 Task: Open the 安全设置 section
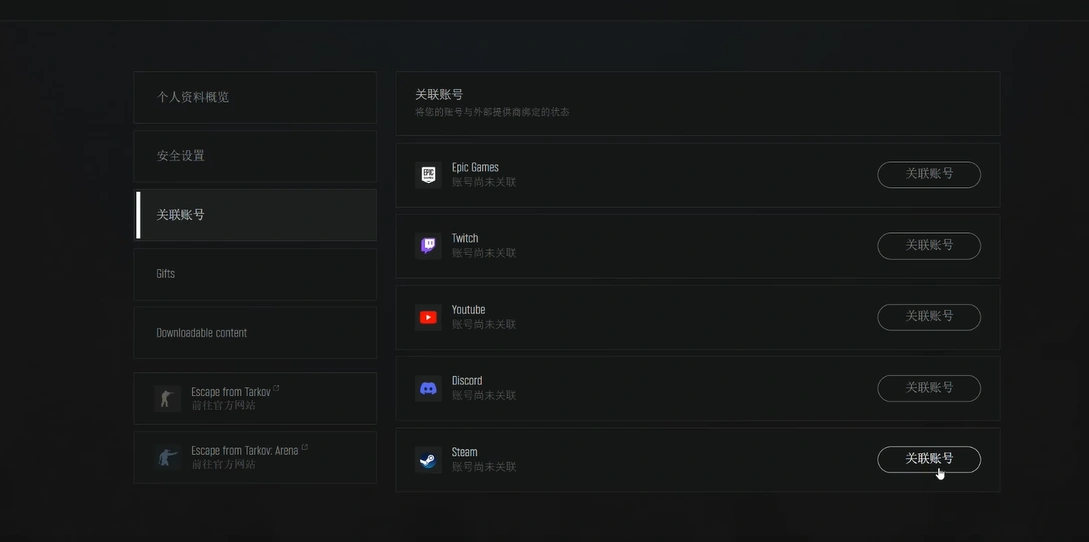point(255,156)
